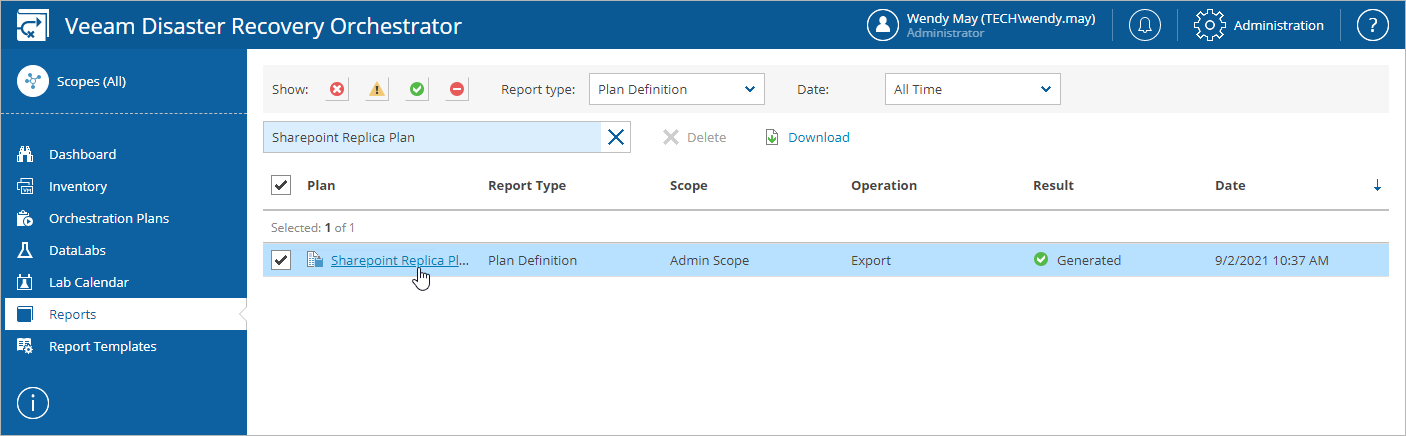Sort by the Result column header
This screenshot has height=436, width=1406.
(x=1053, y=185)
